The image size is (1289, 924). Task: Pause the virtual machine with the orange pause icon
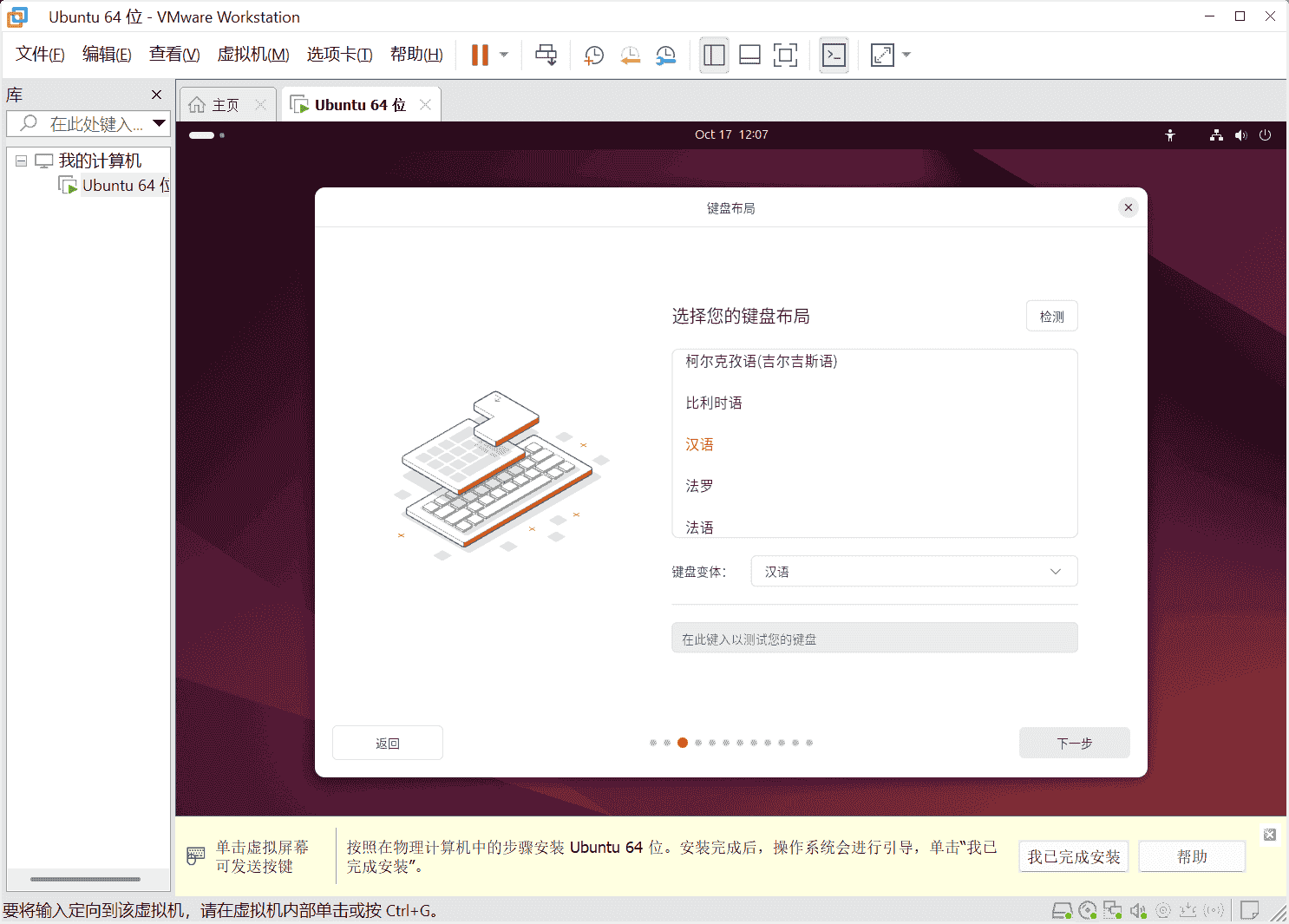click(480, 55)
